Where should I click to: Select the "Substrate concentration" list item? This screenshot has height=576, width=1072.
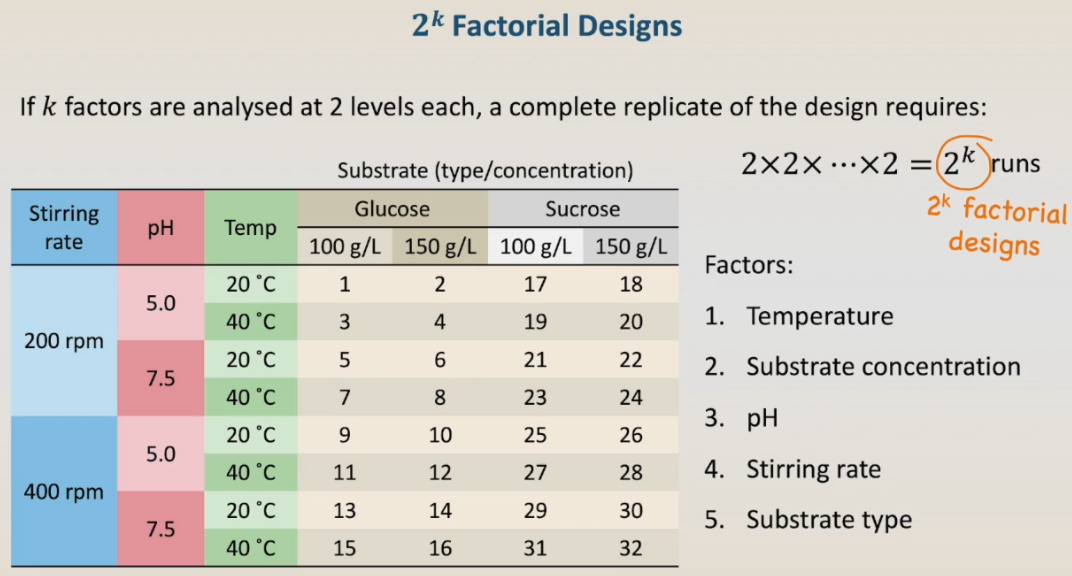click(883, 367)
